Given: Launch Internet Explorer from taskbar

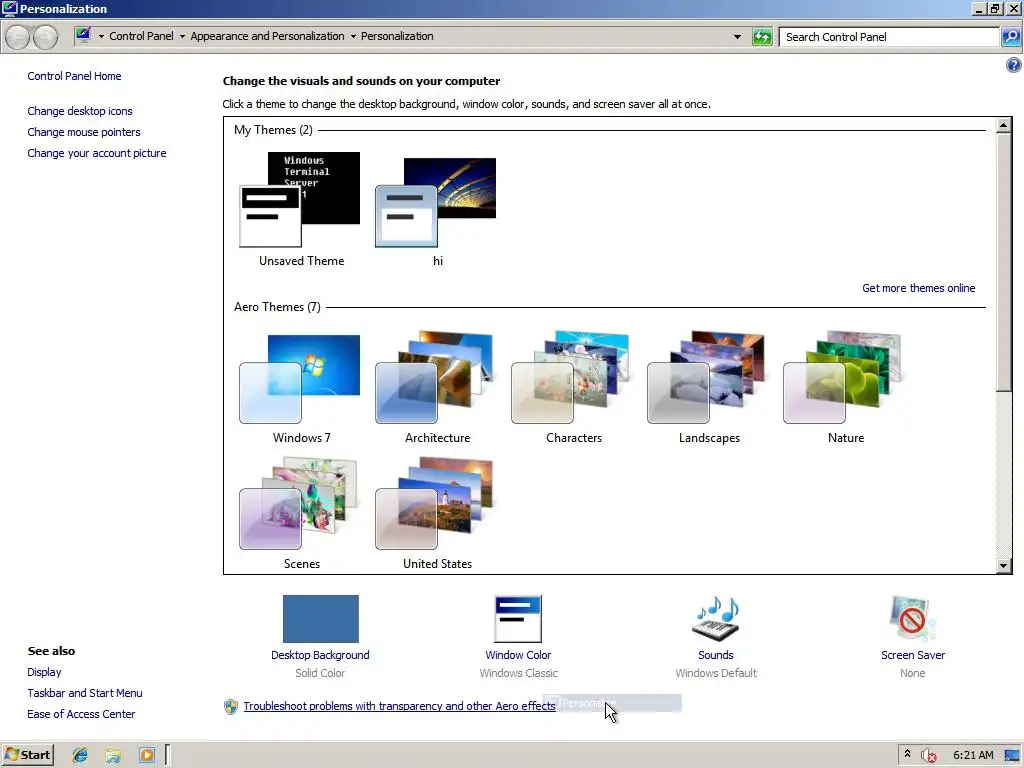Looking at the screenshot, I should point(80,755).
